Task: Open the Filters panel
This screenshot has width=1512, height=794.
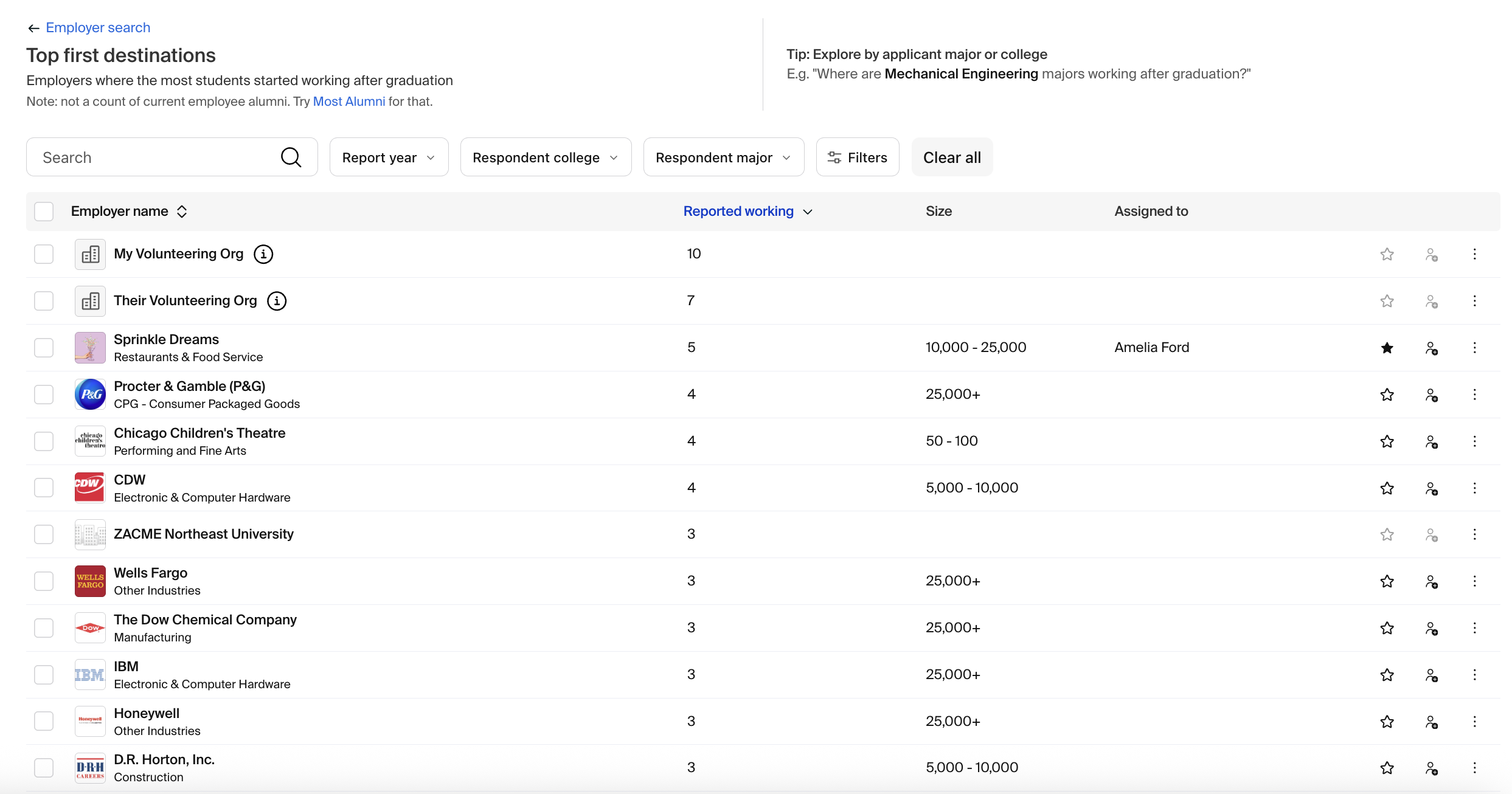Action: [858, 157]
